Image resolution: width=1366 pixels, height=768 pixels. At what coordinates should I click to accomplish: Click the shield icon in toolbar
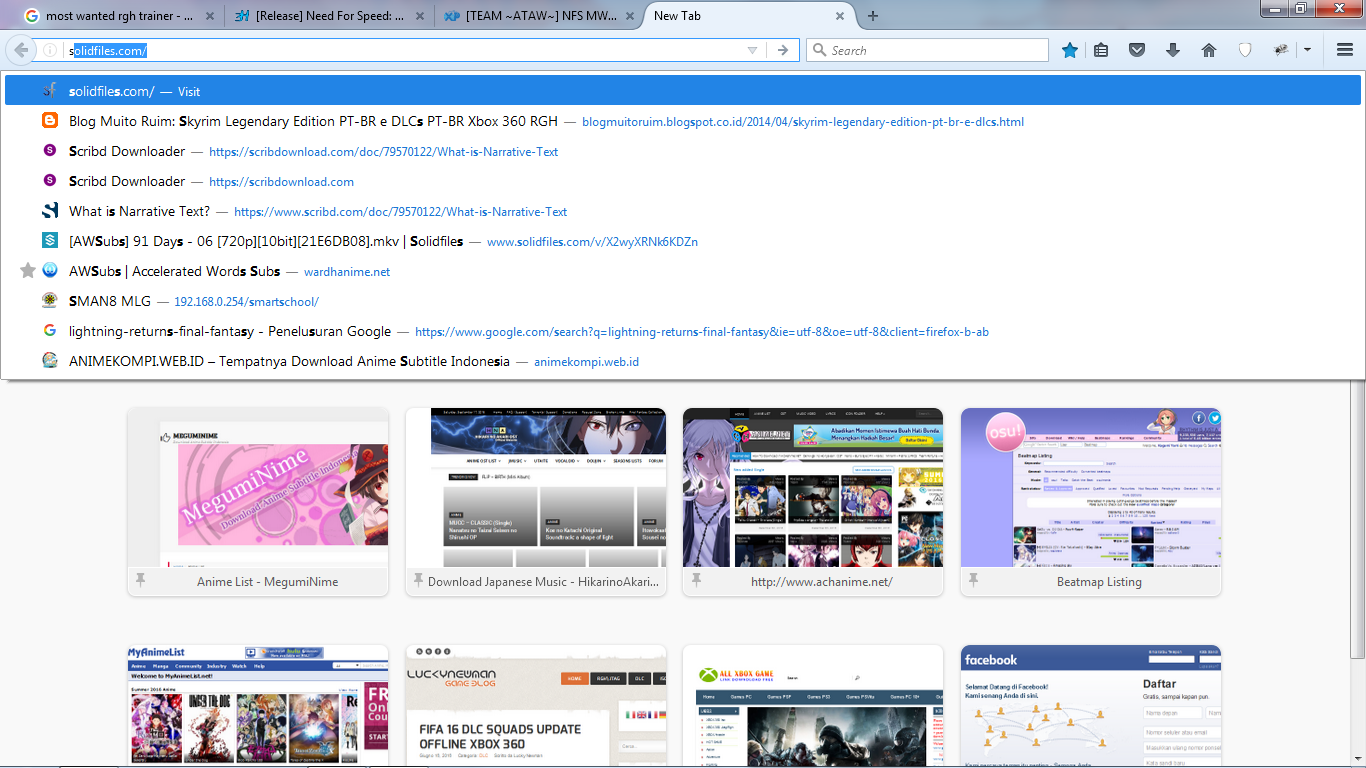(1245, 50)
